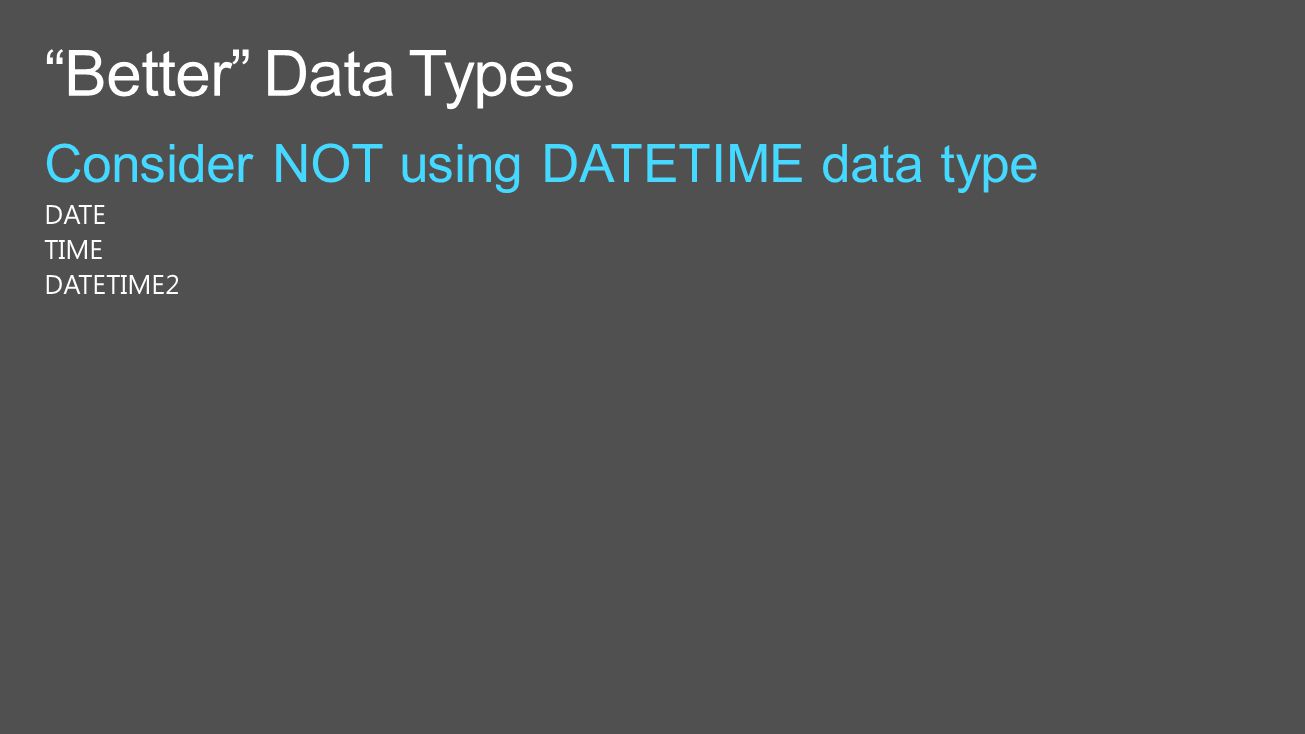
Task: Select the DATE list item
Action: pos(75,215)
